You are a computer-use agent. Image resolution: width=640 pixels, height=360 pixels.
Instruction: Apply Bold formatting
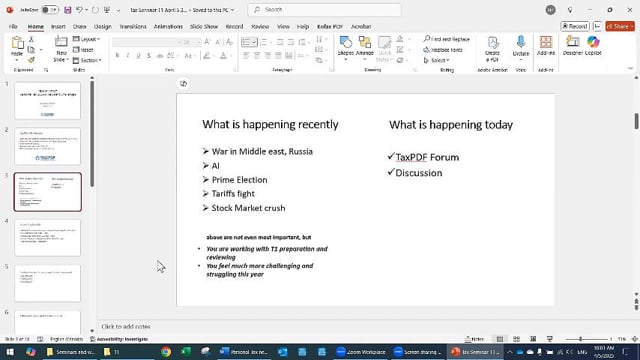click(x=117, y=56)
